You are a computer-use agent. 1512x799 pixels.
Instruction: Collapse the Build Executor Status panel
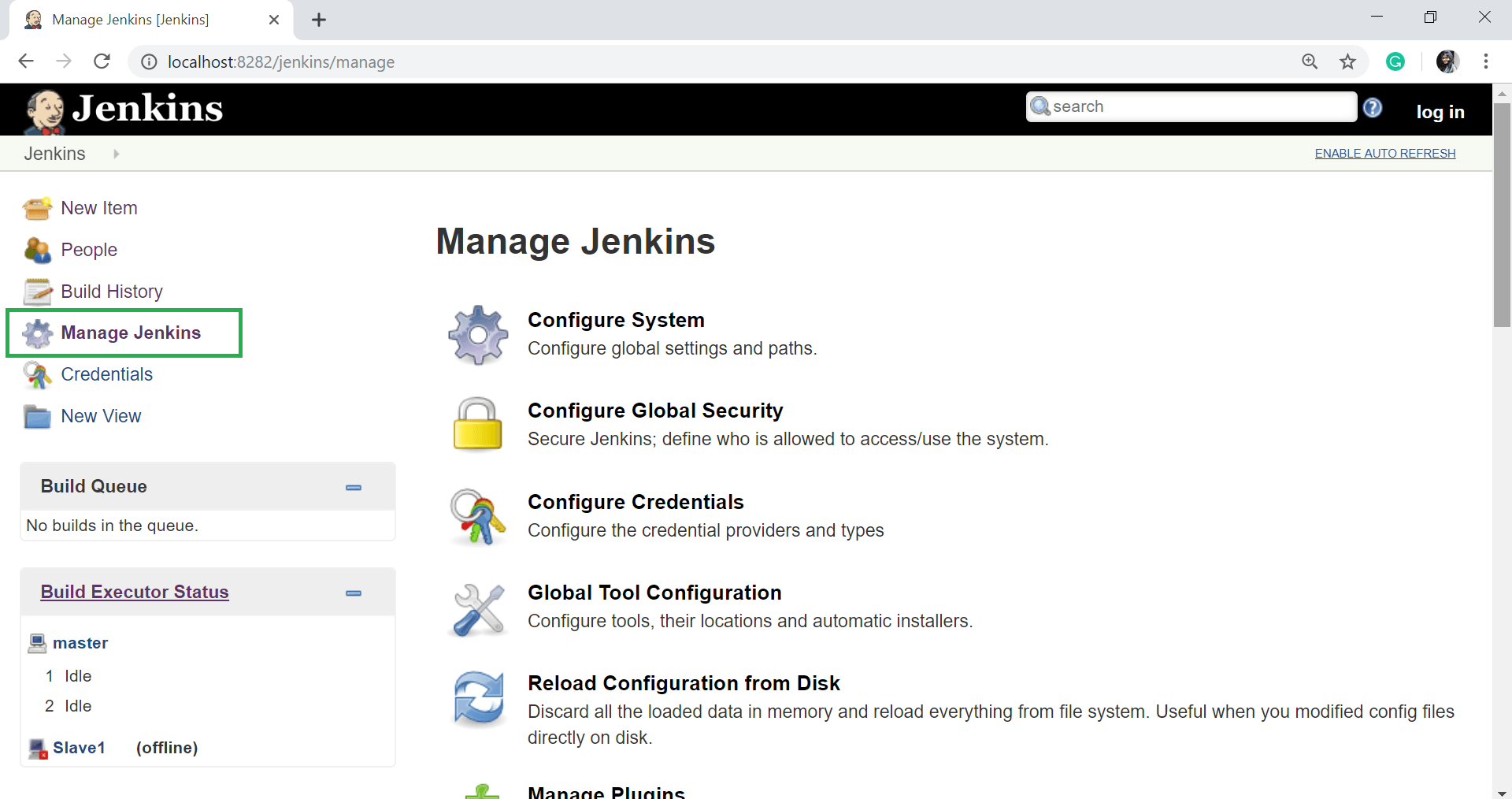[x=354, y=593]
